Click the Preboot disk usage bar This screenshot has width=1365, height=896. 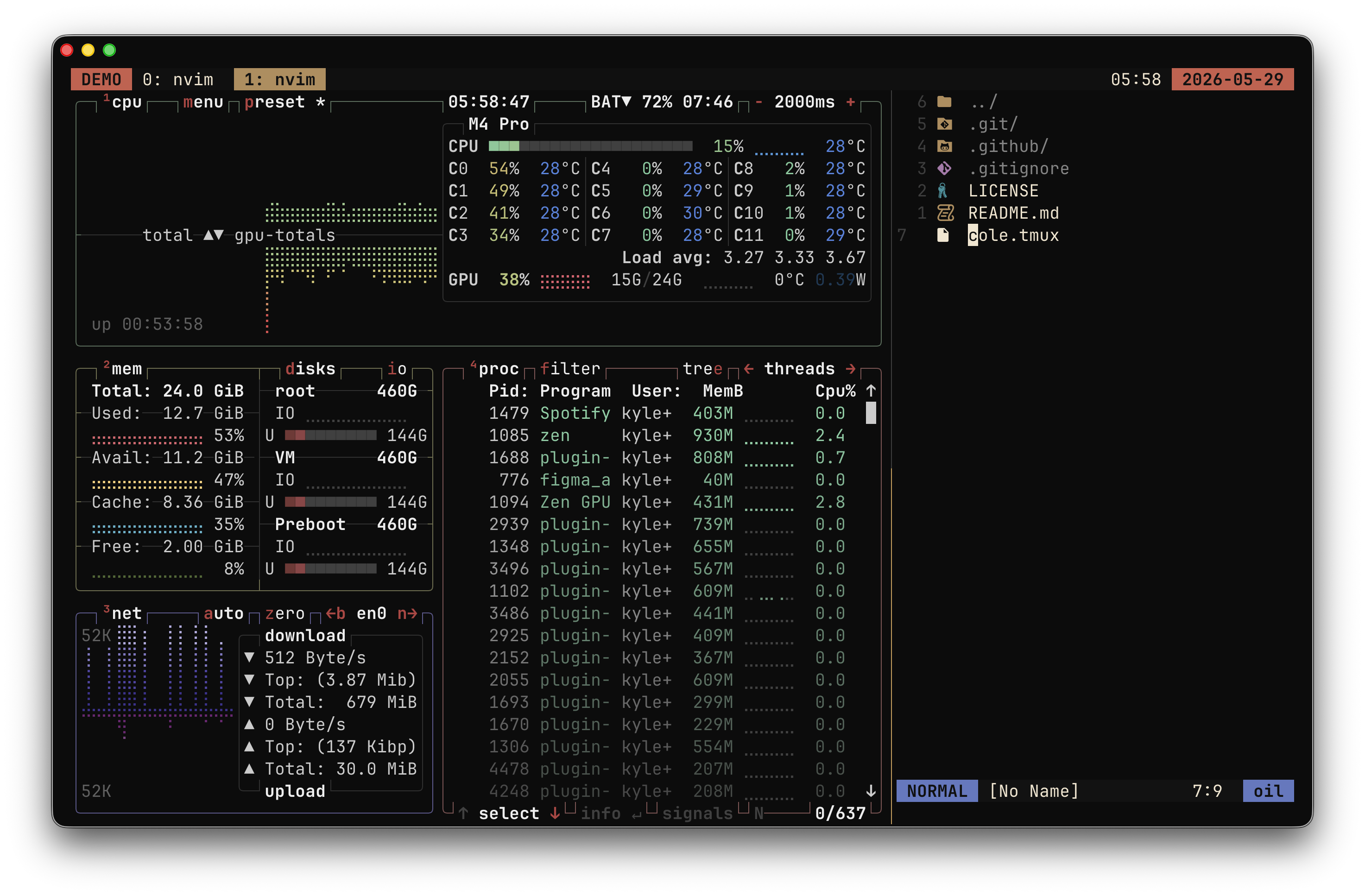pyautogui.click(x=331, y=568)
